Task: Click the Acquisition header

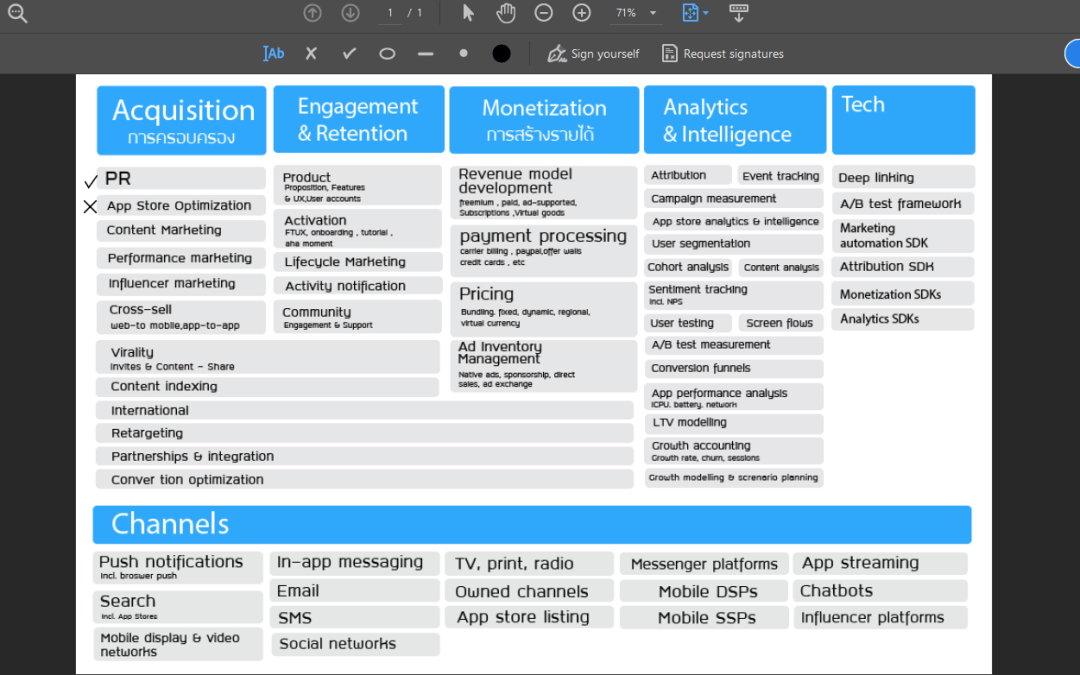Action: tap(182, 120)
